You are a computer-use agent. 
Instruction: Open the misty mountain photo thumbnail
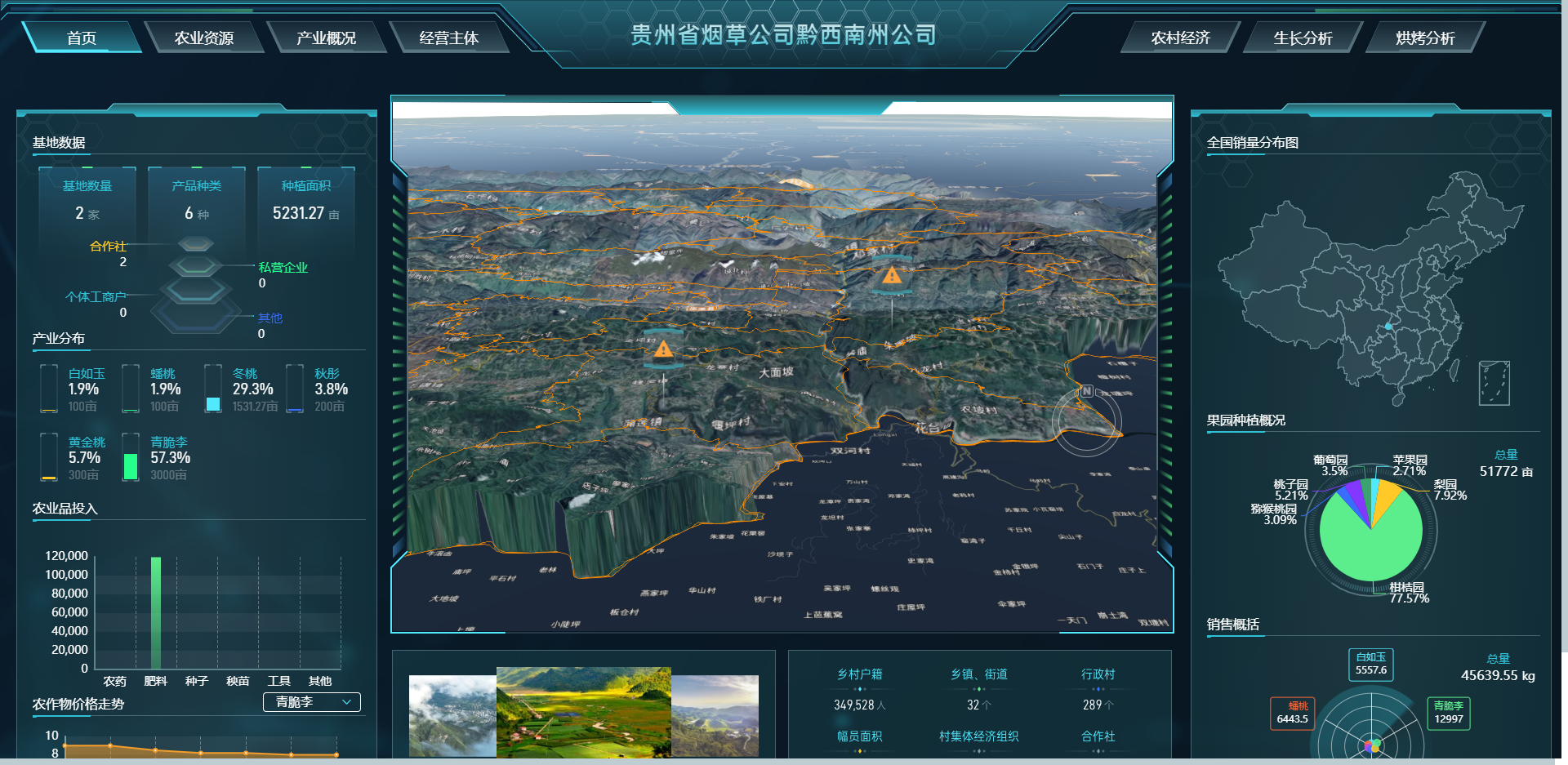tap(452, 716)
